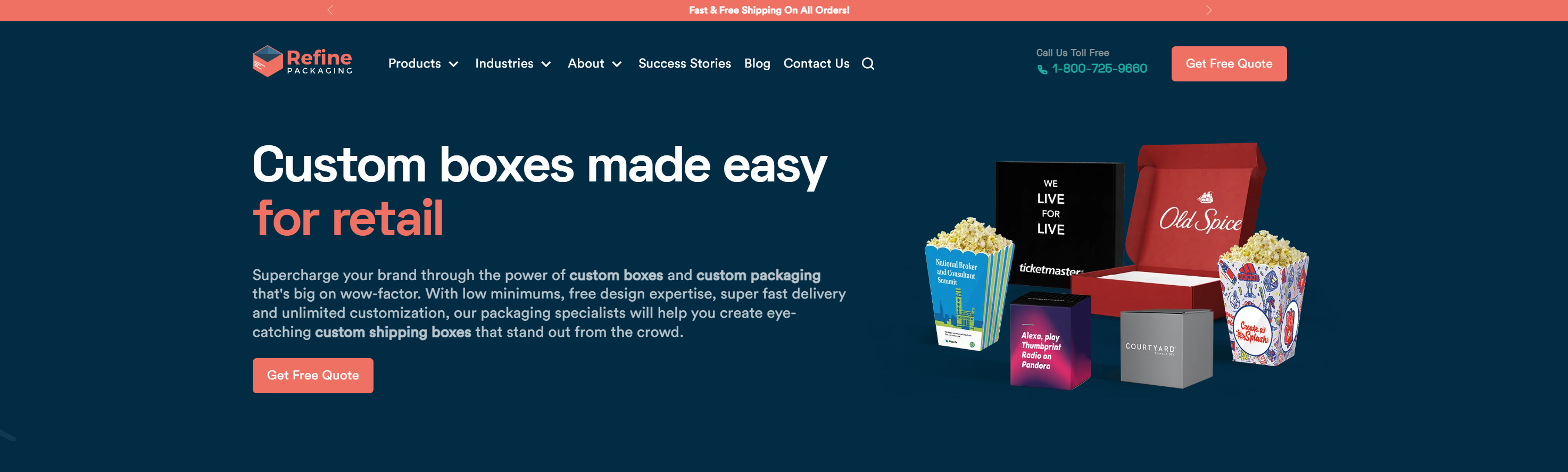This screenshot has width=1568, height=472.
Task: Expand the Industries dropdown chevron
Action: click(546, 64)
